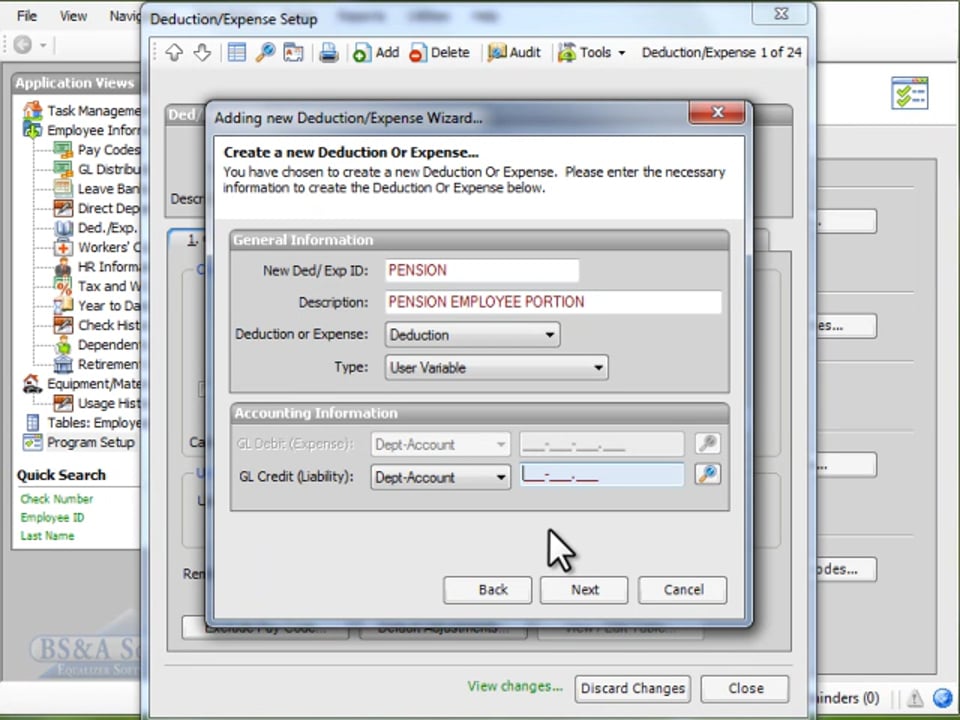Screen dimensions: 960x720
Task: Click the ID card lookup toolbar icon
Action: [293, 53]
